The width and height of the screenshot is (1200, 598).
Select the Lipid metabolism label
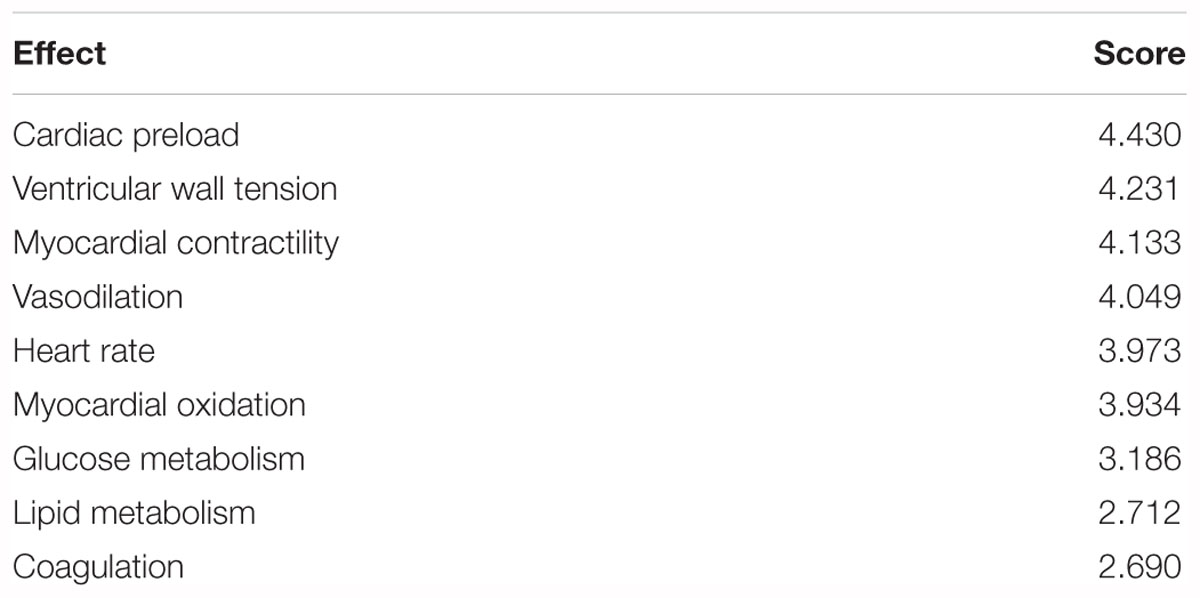134,513
